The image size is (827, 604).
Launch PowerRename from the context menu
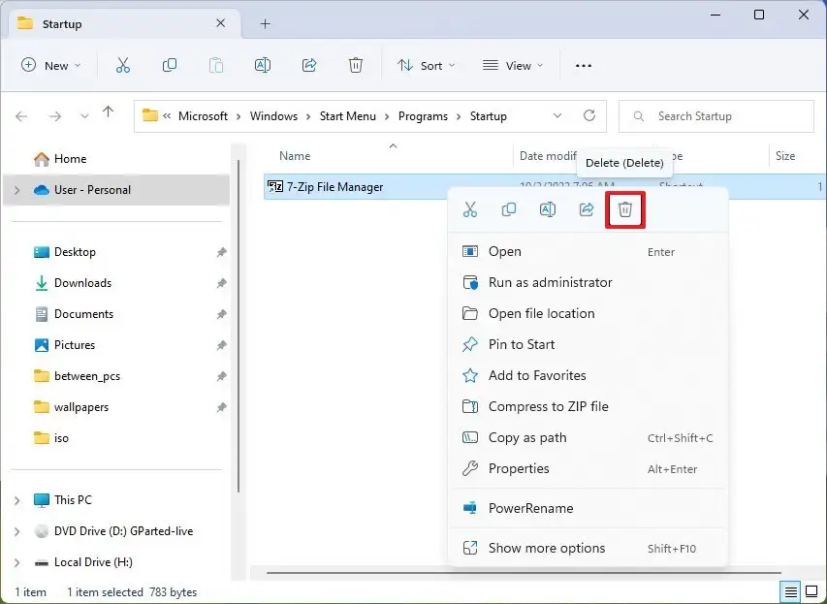click(x=588, y=508)
